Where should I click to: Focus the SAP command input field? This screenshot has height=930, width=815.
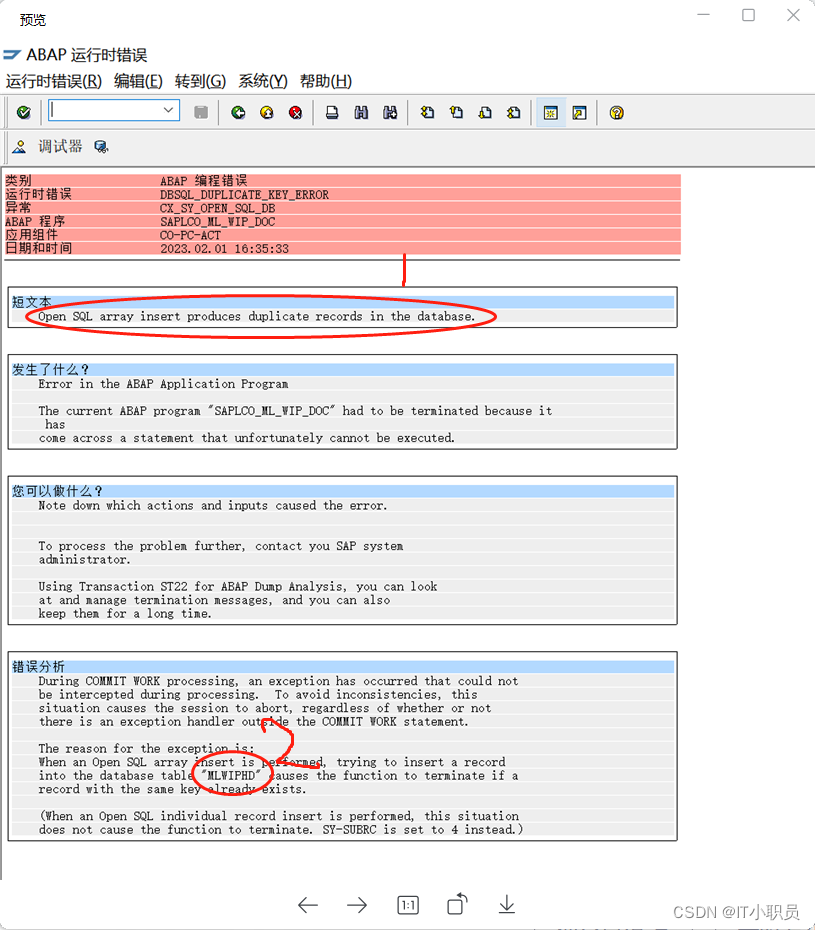114,110
